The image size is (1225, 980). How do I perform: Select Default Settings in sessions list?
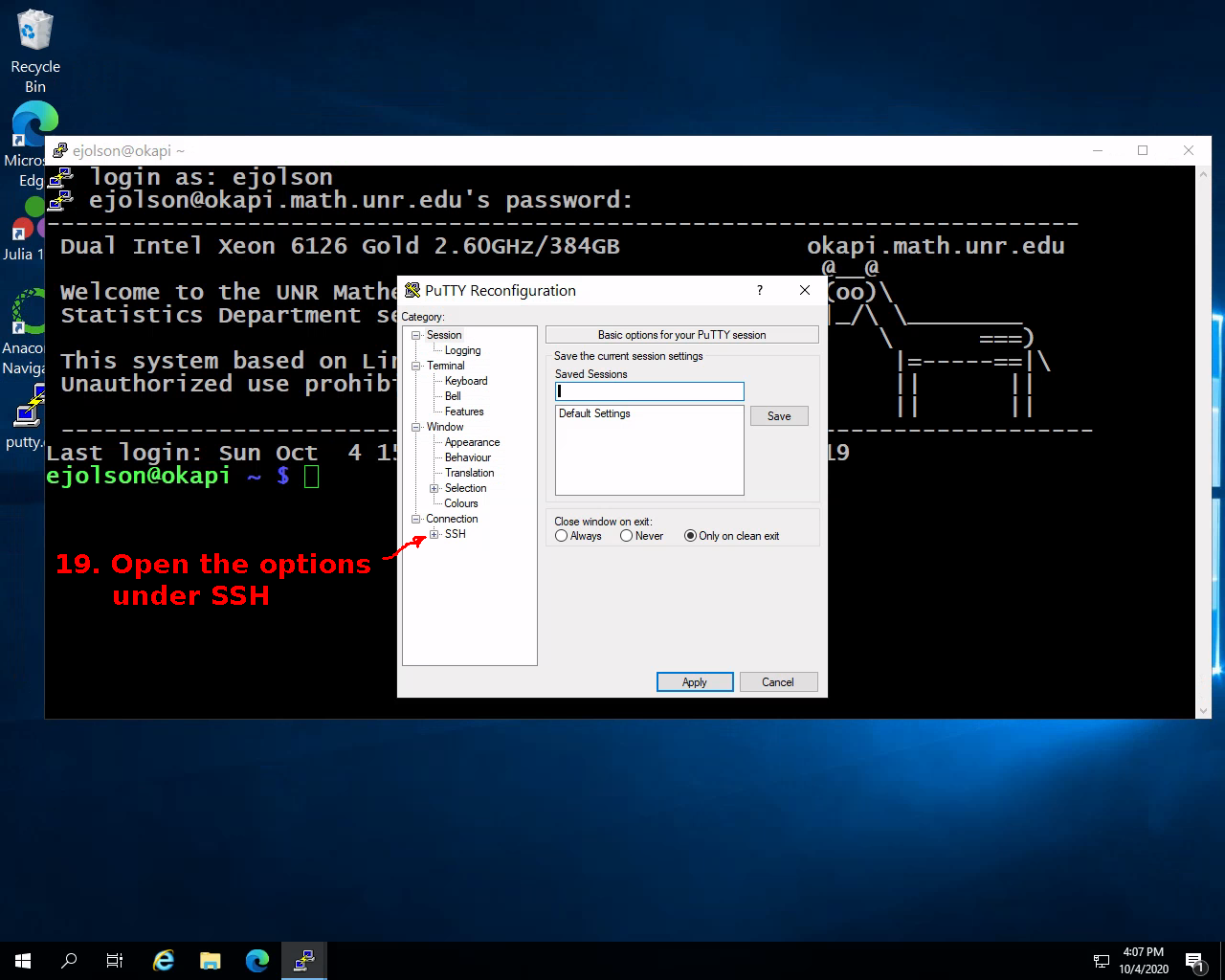[x=594, y=413]
